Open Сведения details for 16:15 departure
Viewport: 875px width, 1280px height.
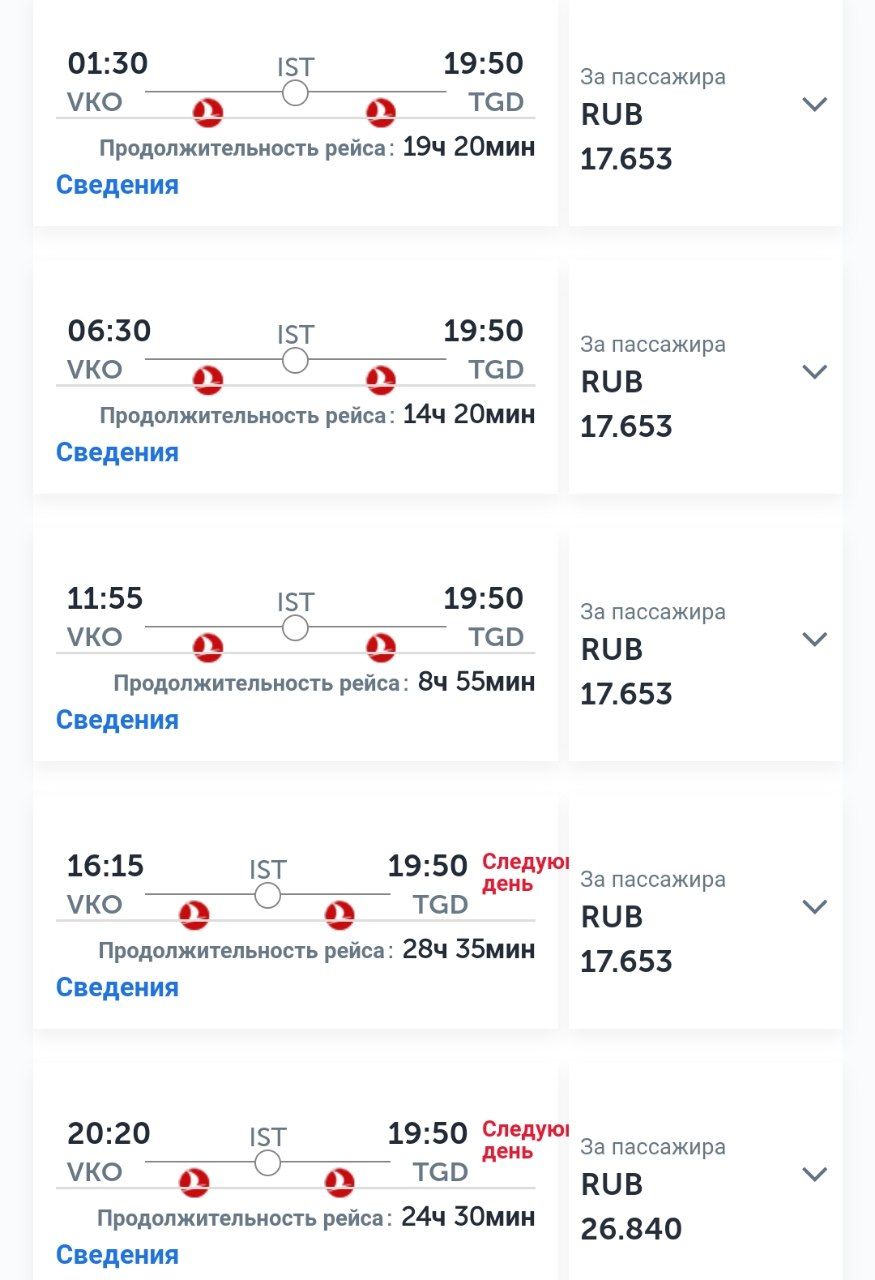[117, 987]
